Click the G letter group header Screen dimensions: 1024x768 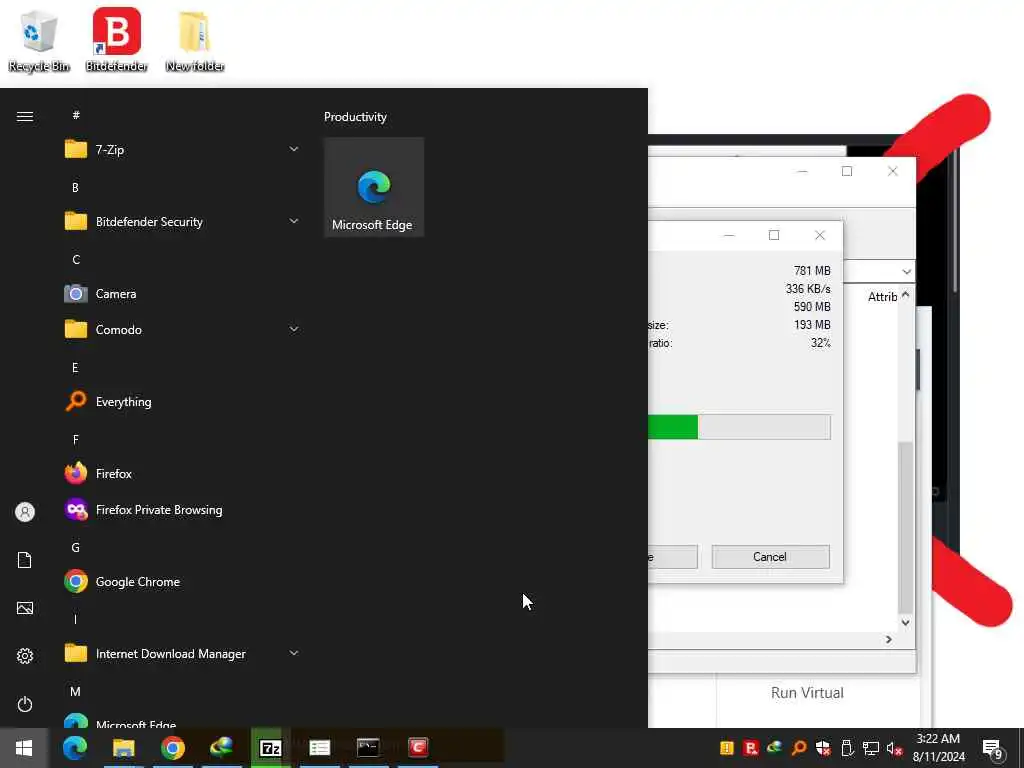pos(76,547)
